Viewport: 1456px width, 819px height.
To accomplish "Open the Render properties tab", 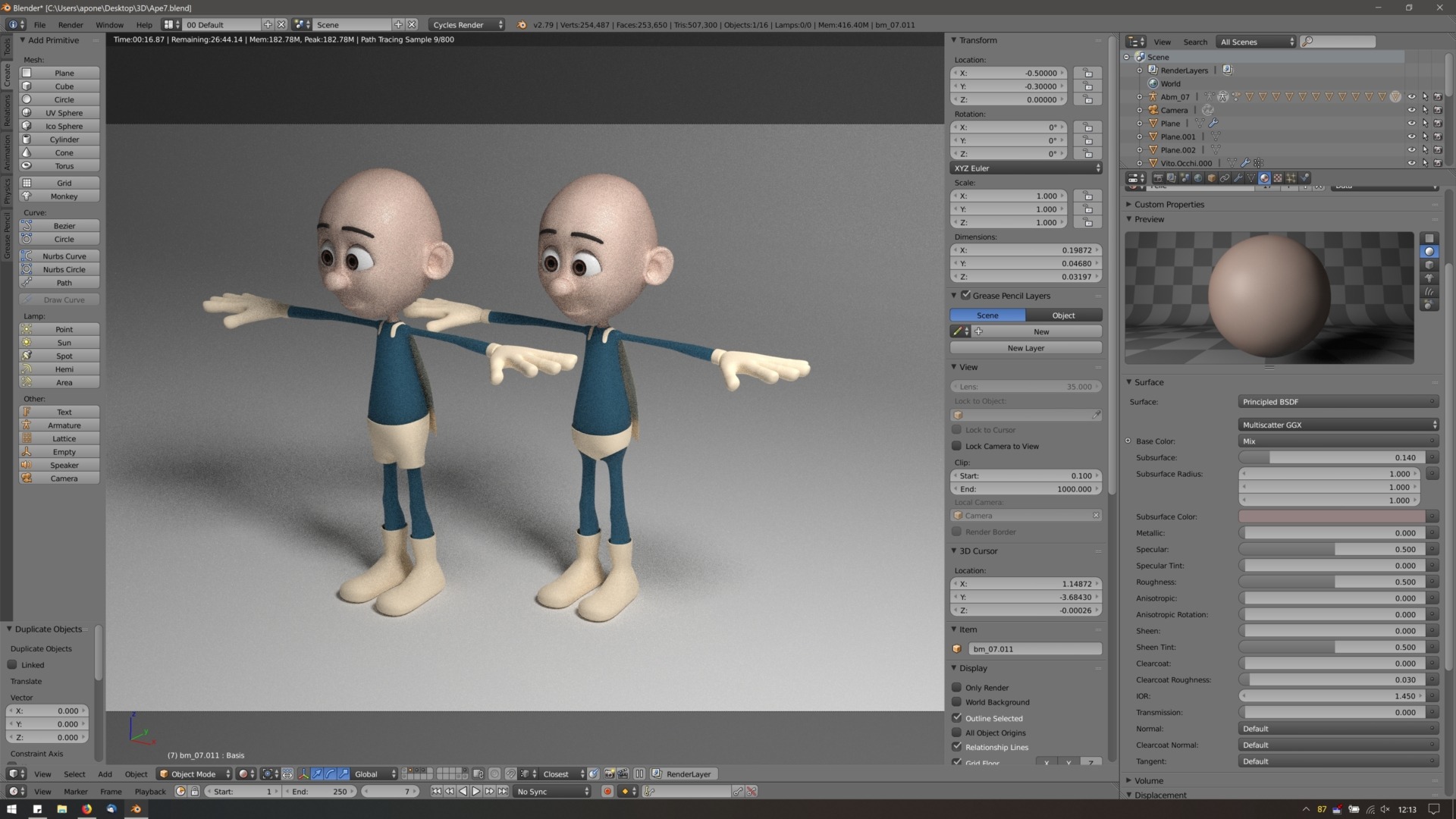I will tap(1159, 178).
